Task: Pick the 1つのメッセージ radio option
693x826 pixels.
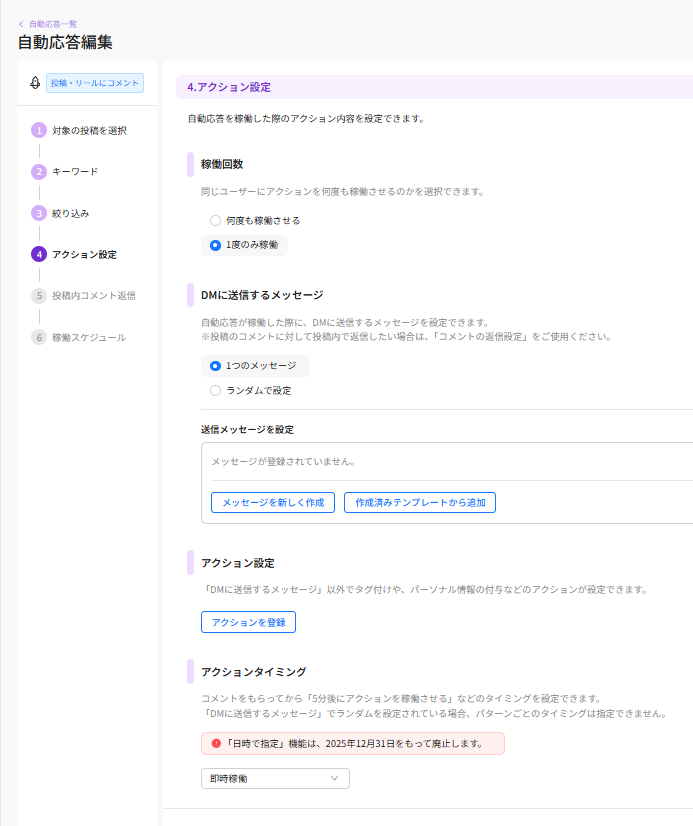Action: 215,366
